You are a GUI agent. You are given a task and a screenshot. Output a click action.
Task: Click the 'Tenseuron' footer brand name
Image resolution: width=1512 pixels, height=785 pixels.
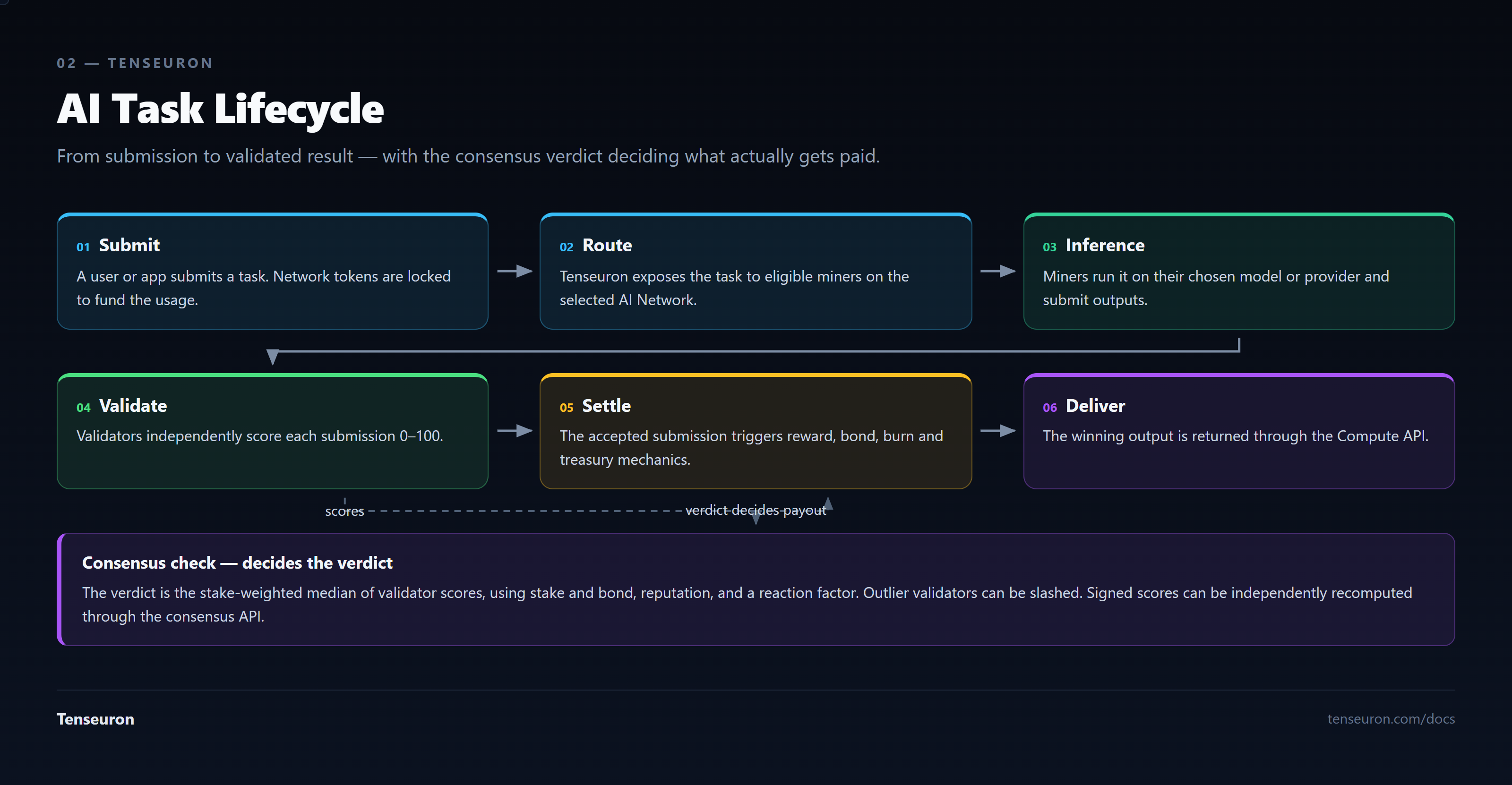95,719
